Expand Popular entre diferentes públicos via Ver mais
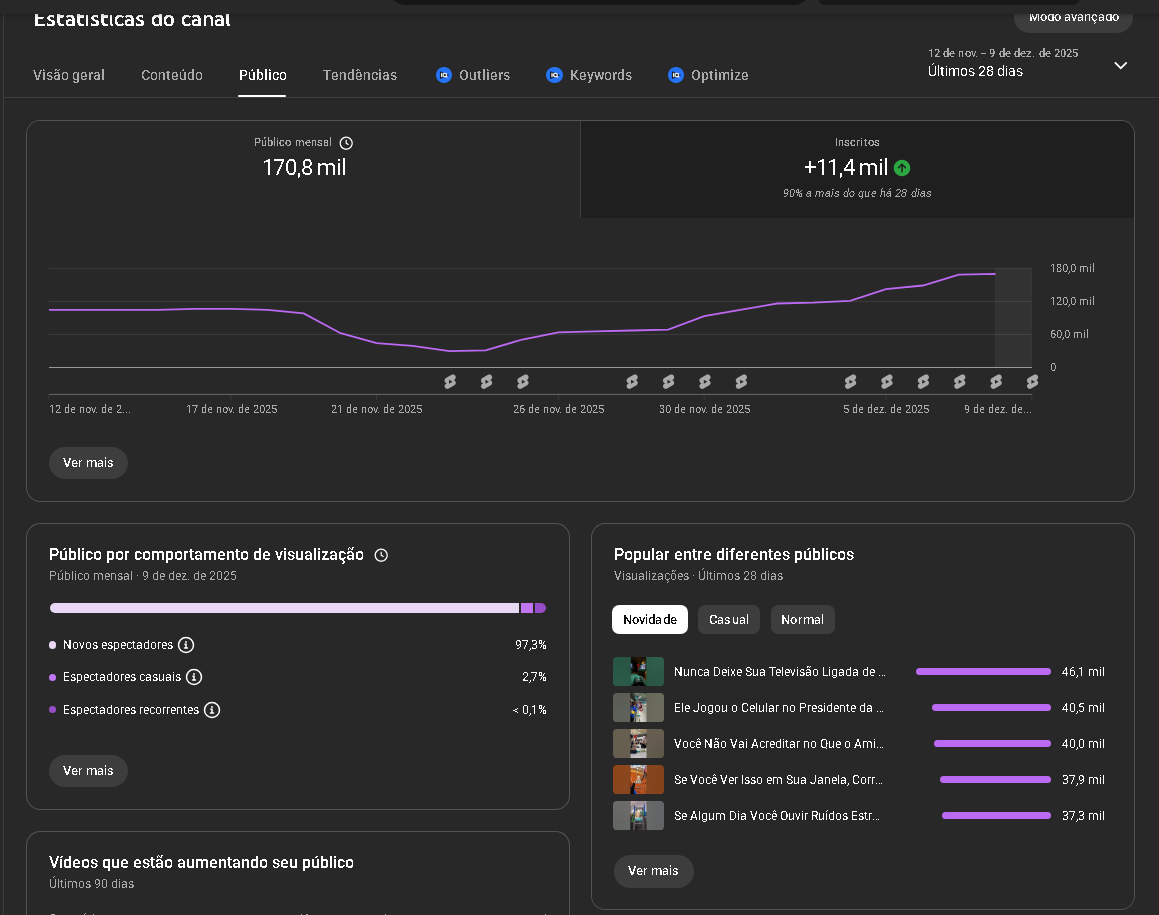This screenshot has height=915, width=1159. (653, 871)
